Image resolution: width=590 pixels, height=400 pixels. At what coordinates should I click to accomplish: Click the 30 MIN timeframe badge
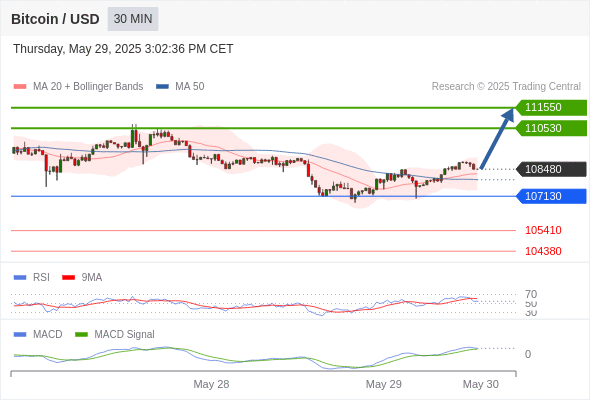133,19
